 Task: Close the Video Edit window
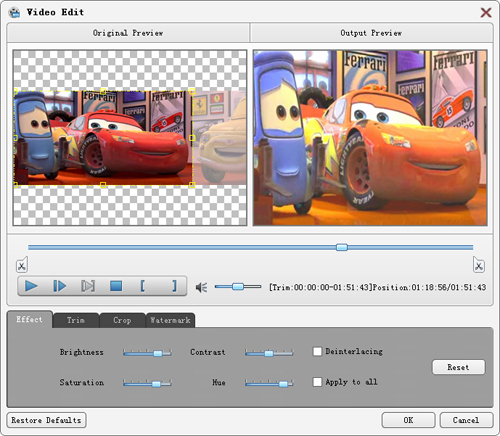click(x=486, y=13)
